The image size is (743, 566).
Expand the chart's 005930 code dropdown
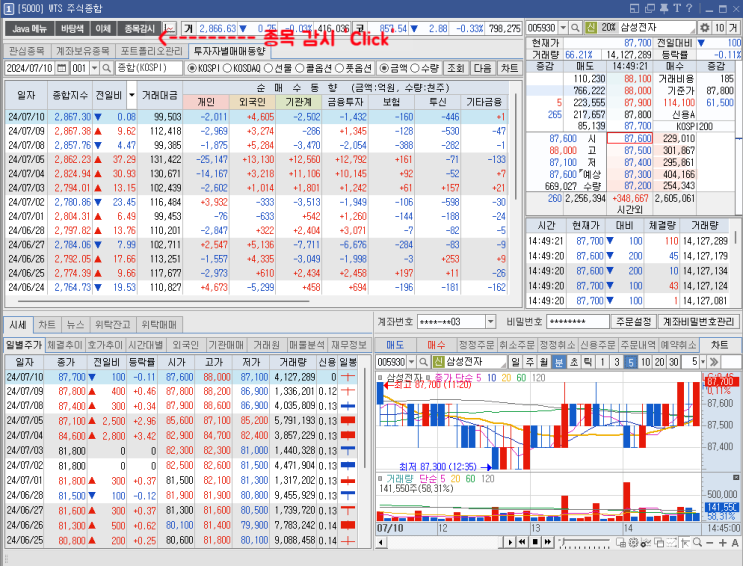point(411,362)
